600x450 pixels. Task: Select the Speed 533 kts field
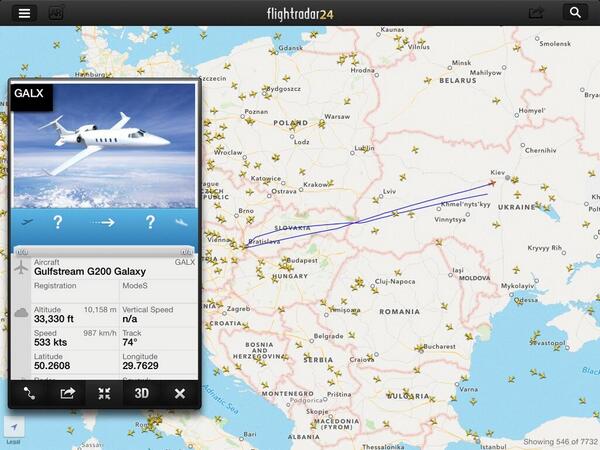click(75, 338)
